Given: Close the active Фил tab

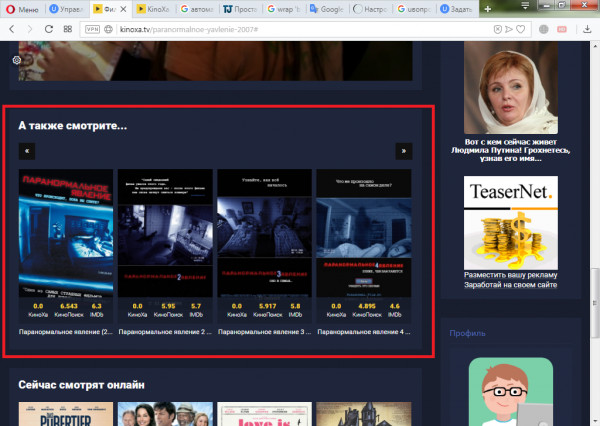Looking at the screenshot, I should click(x=123, y=9).
